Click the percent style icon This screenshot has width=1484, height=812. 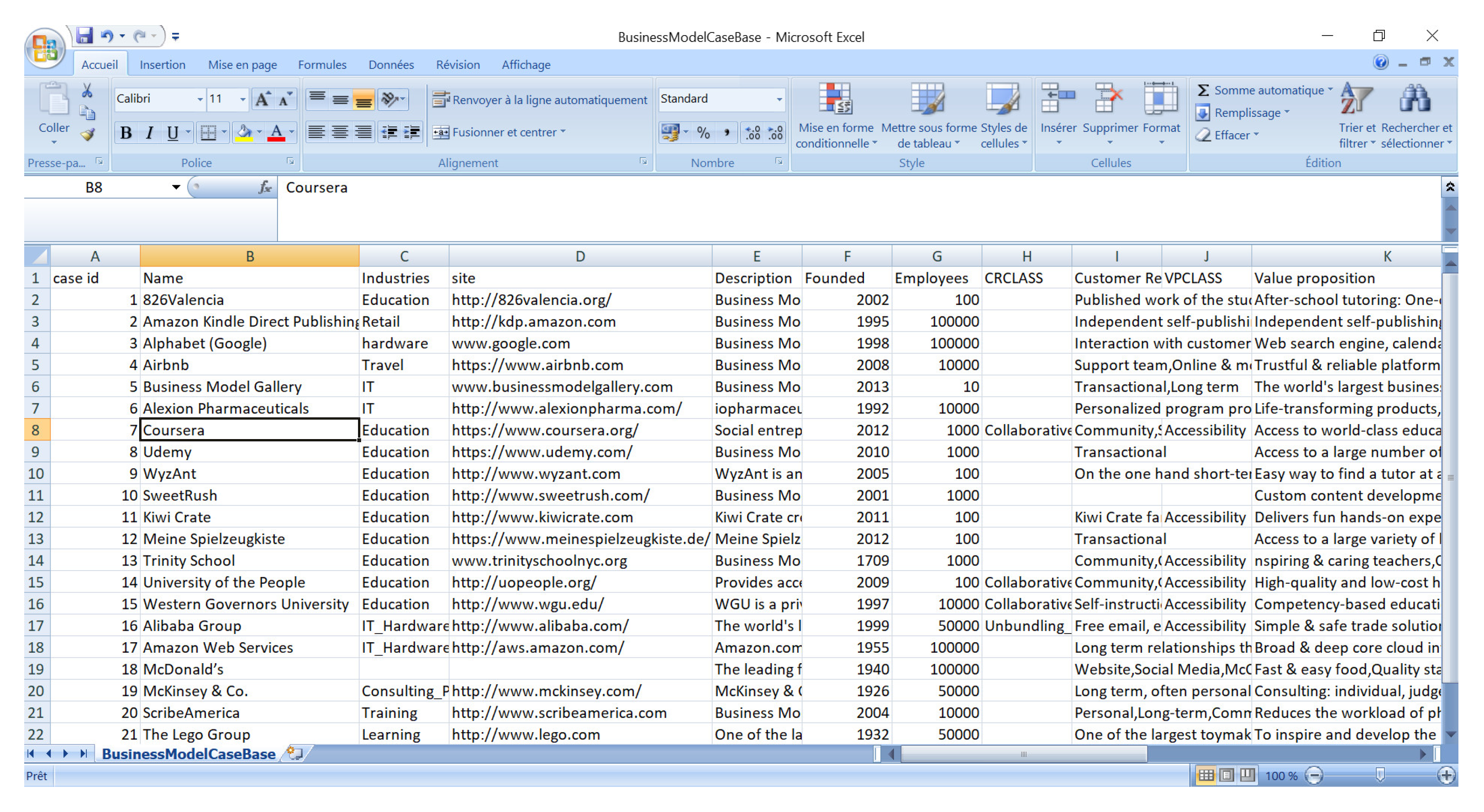click(x=703, y=133)
